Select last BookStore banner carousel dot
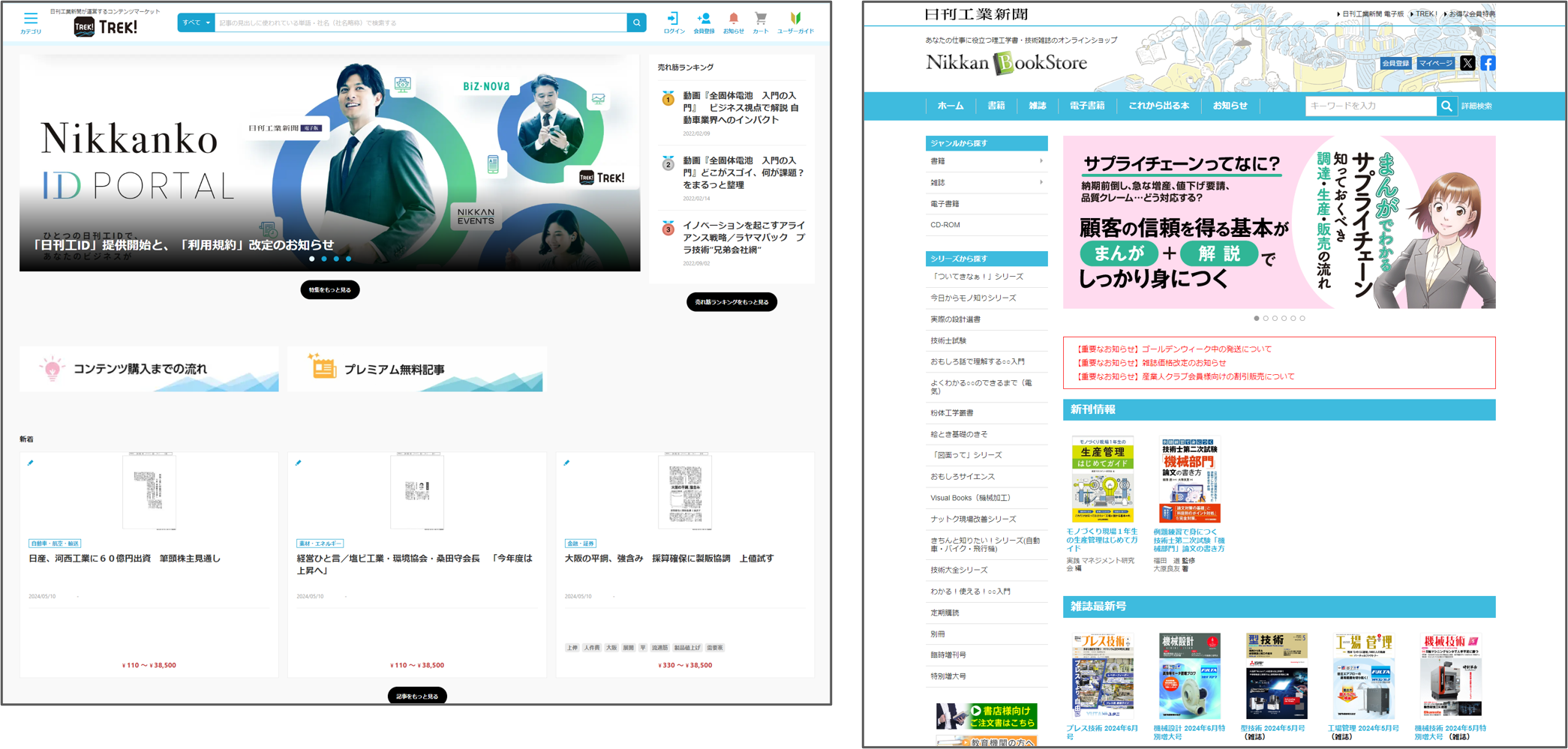1568x749 pixels. click(x=1302, y=319)
